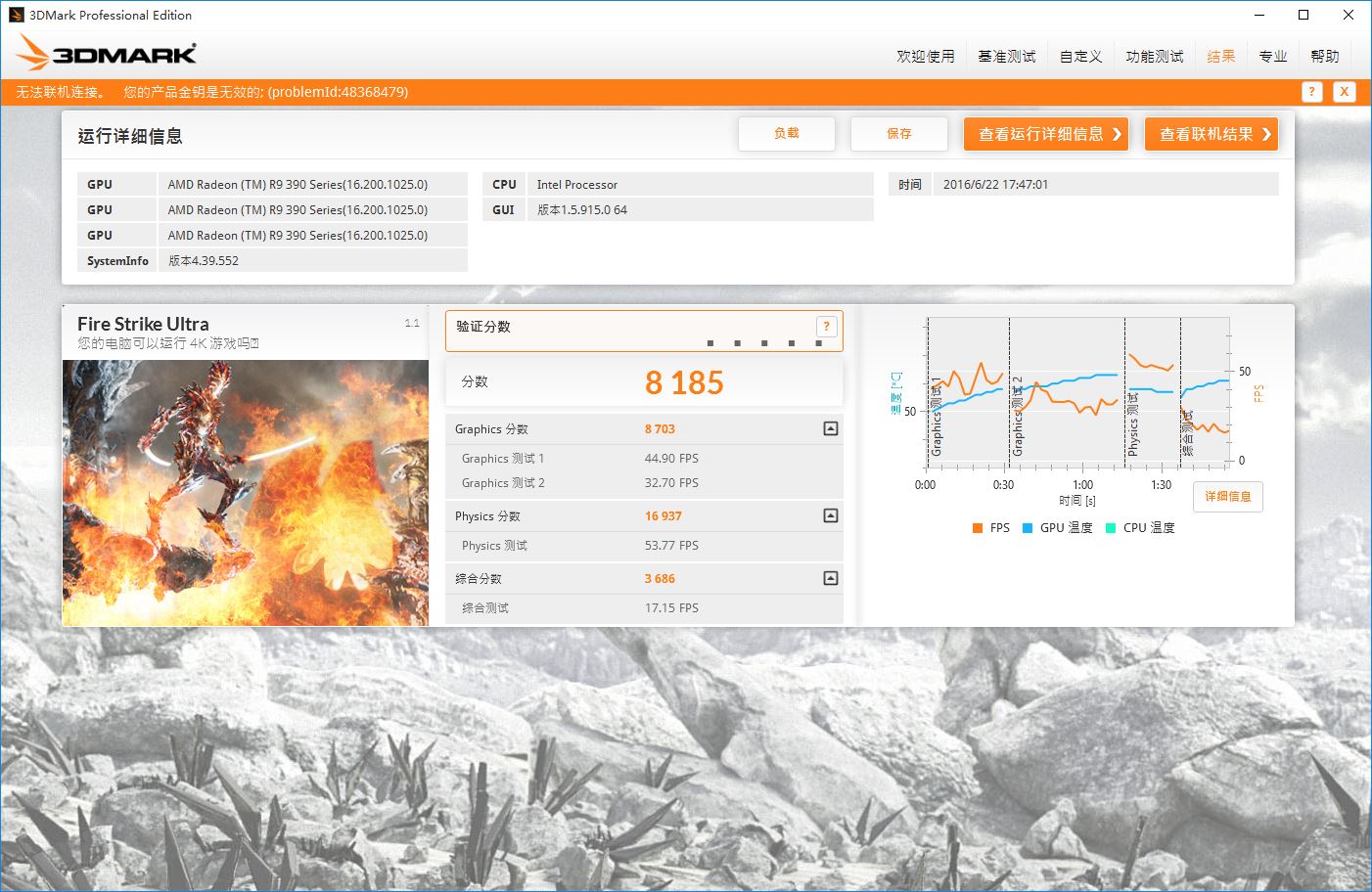Toggle the GPU 温度 legend series
Viewport: 1372px width, 892px height.
pyautogui.click(x=1057, y=528)
